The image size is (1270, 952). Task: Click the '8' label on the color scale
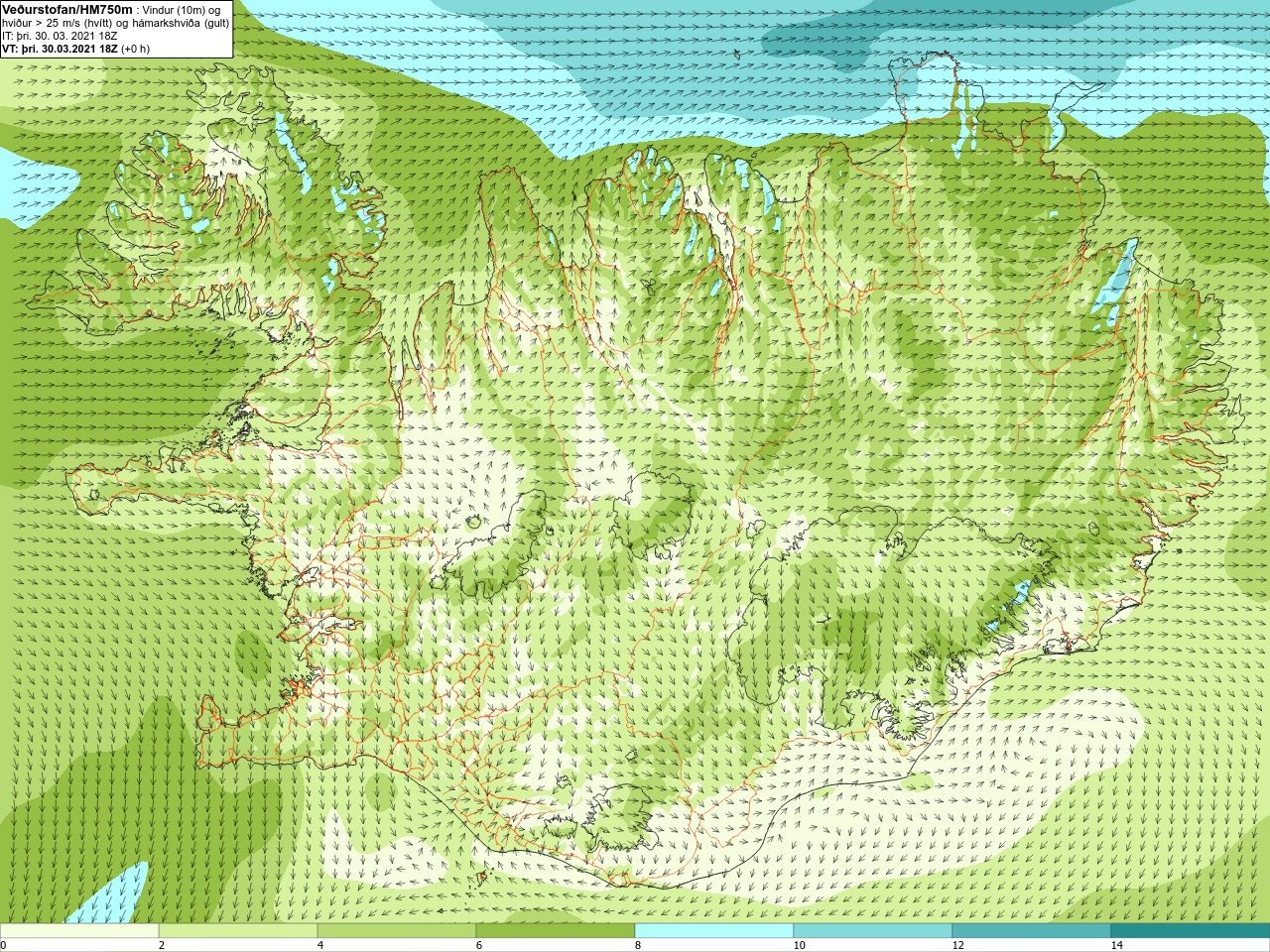(x=637, y=945)
